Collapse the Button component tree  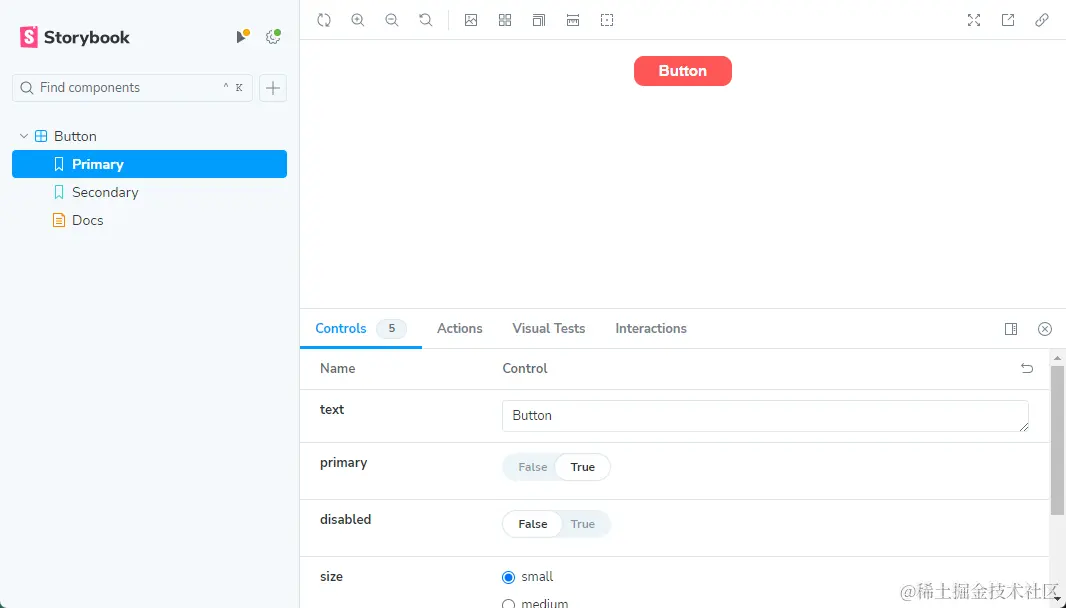(24, 136)
